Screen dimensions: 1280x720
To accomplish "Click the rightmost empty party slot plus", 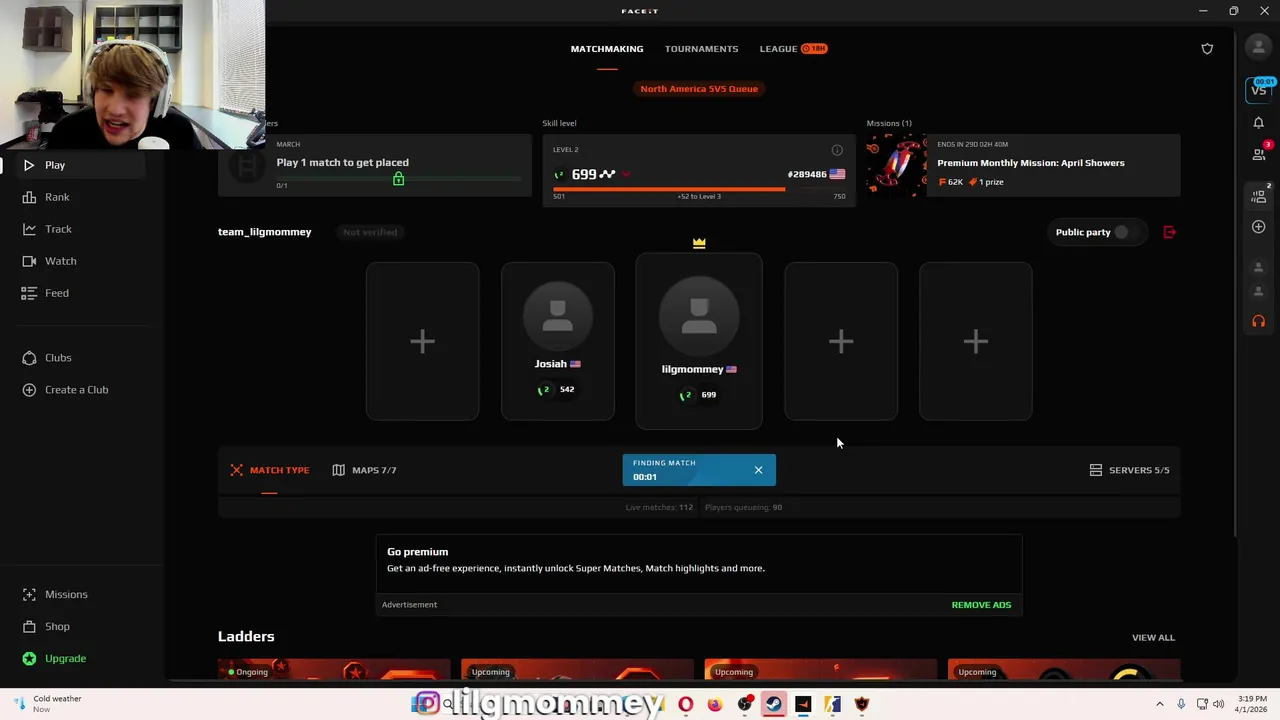I will tap(975, 341).
